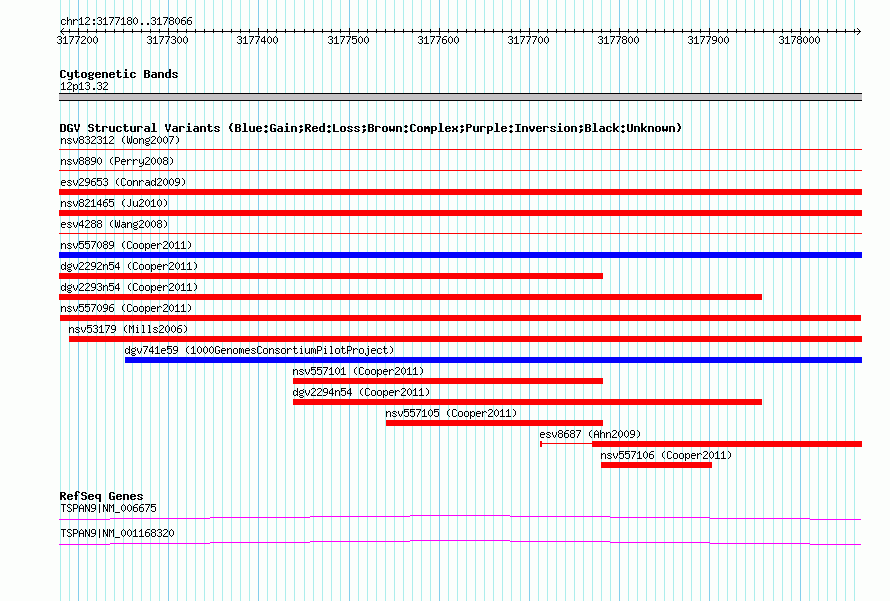Click the TSPAN9 NM_006675 magenta transcript line

tap(460, 517)
